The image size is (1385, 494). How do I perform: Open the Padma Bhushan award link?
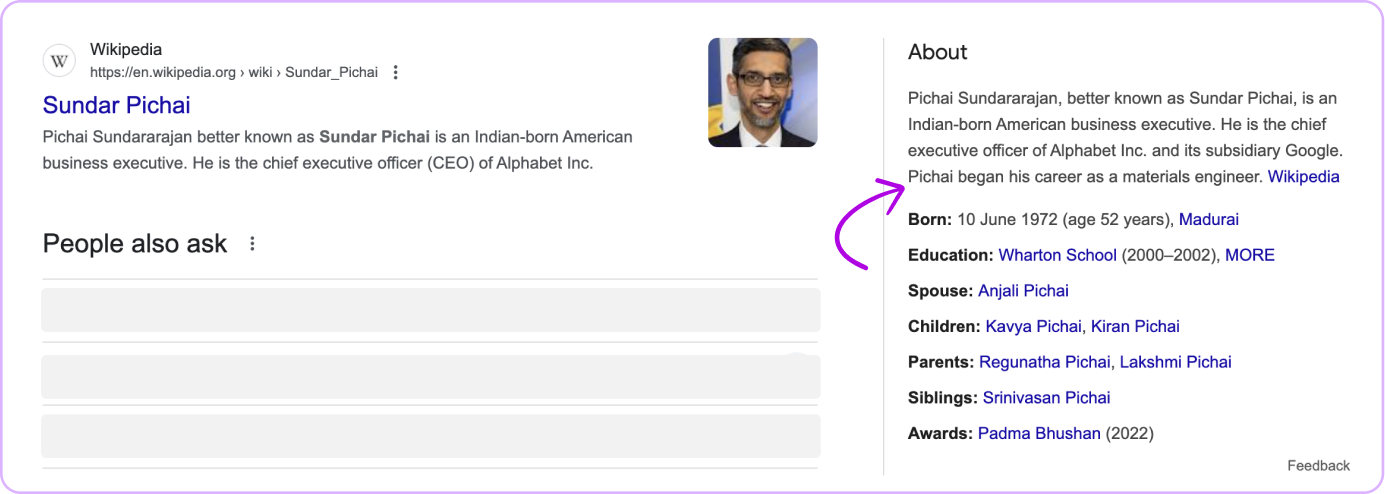[1039, 433]
